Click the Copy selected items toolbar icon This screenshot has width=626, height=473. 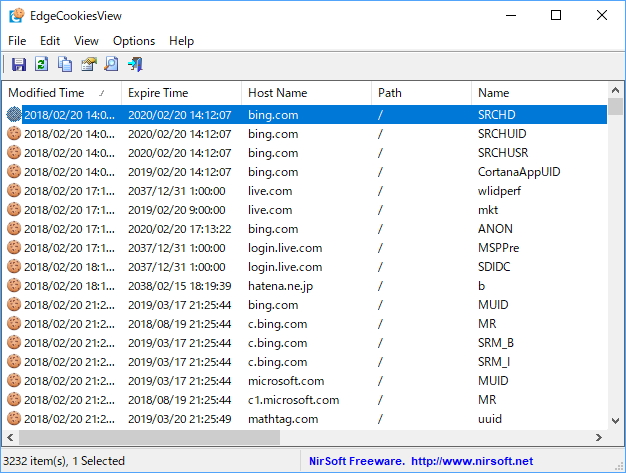click(x=65, y=64)
